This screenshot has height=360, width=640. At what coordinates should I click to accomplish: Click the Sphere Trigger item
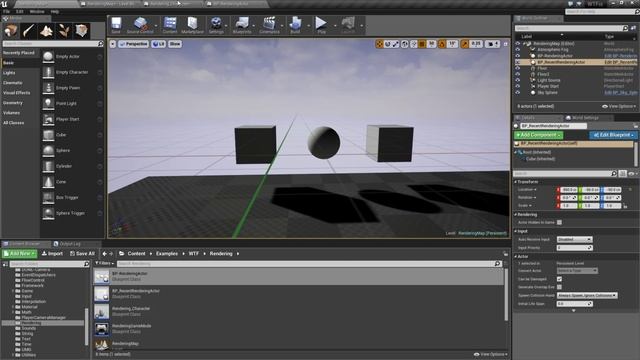click(72, 213)
